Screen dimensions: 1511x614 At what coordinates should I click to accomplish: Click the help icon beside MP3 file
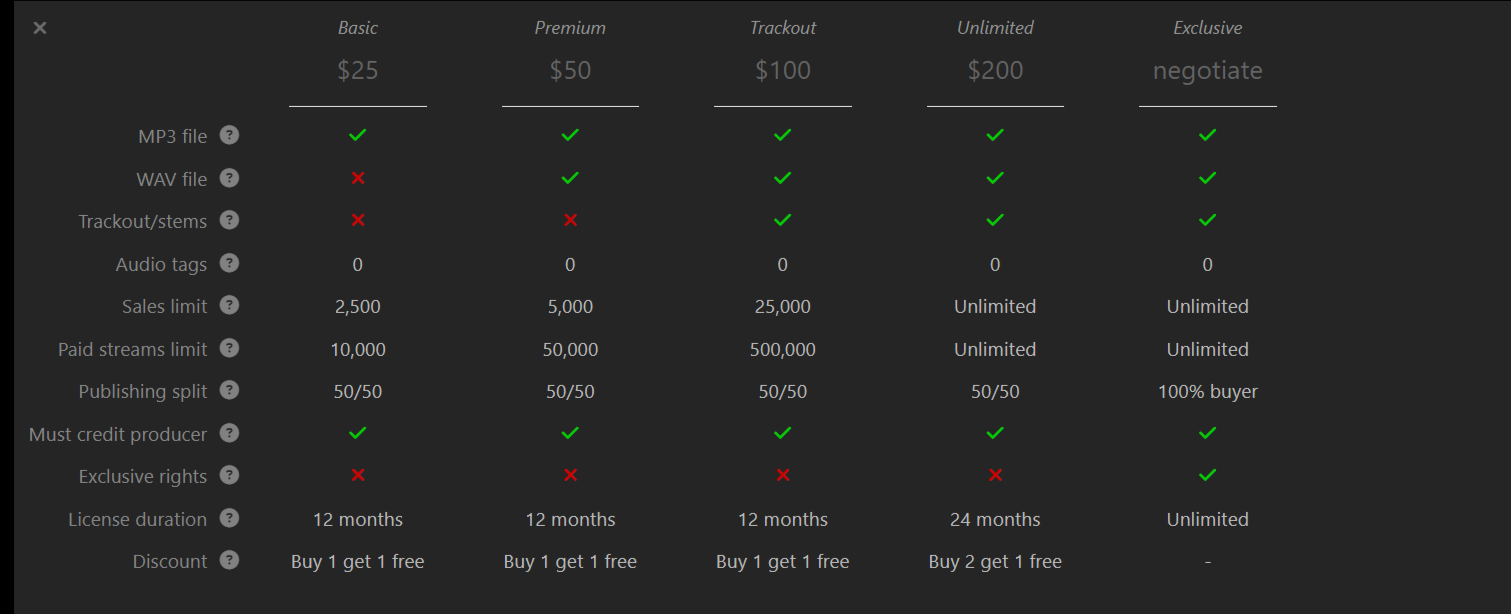(x=229, y=135)
